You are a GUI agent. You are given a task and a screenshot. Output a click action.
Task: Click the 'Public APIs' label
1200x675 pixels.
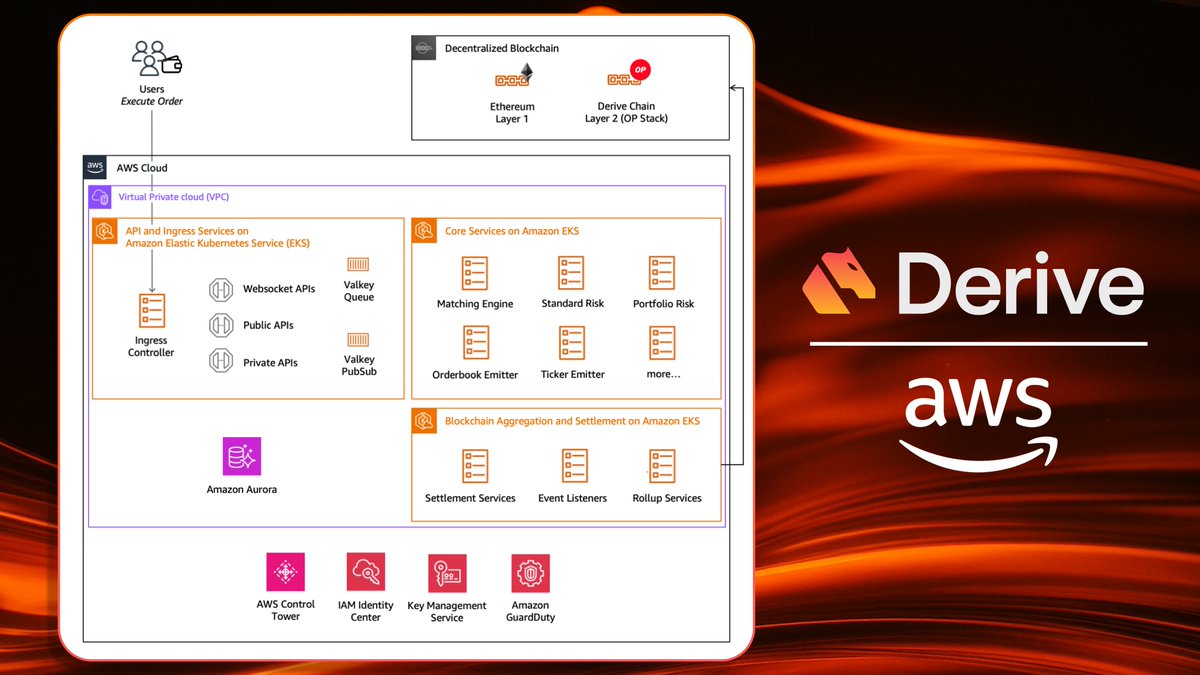pos(268,325)
